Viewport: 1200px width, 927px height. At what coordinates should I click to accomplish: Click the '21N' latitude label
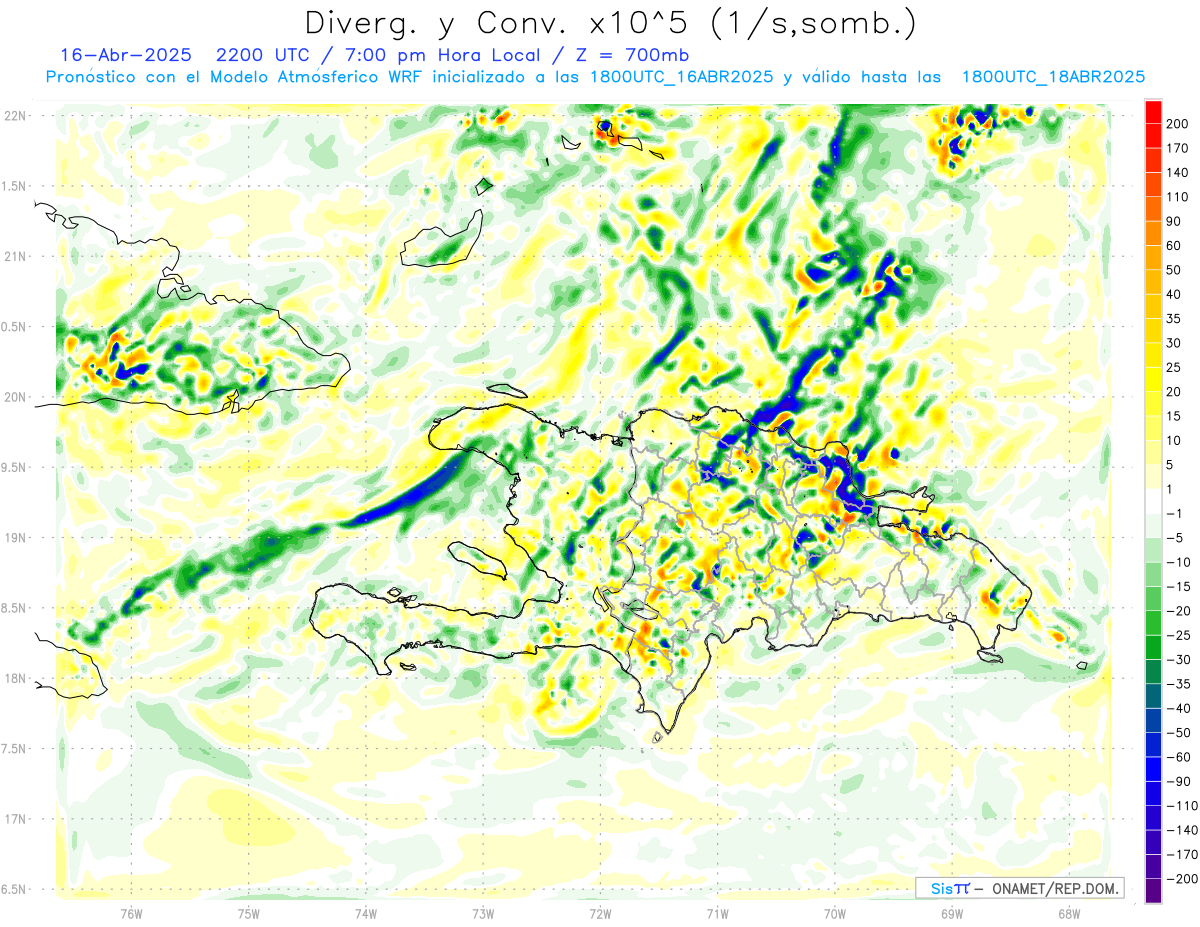coord(15,257)
